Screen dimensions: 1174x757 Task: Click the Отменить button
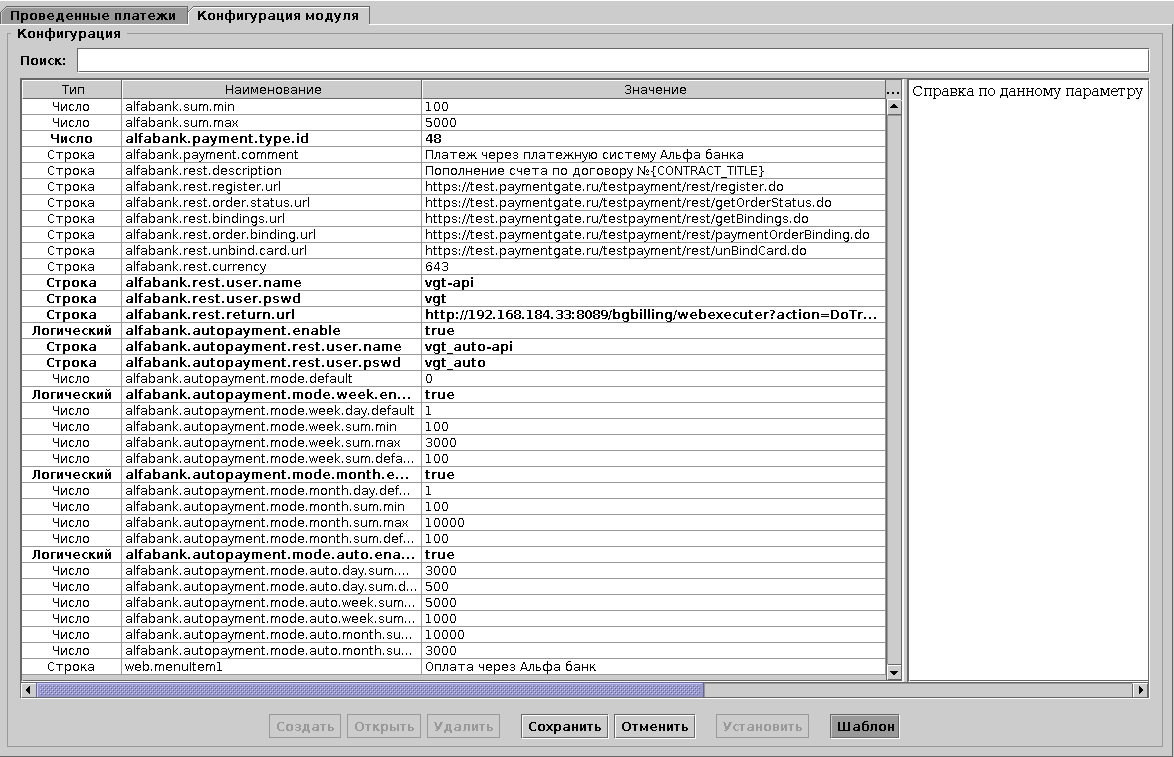[x=654, y=726]
